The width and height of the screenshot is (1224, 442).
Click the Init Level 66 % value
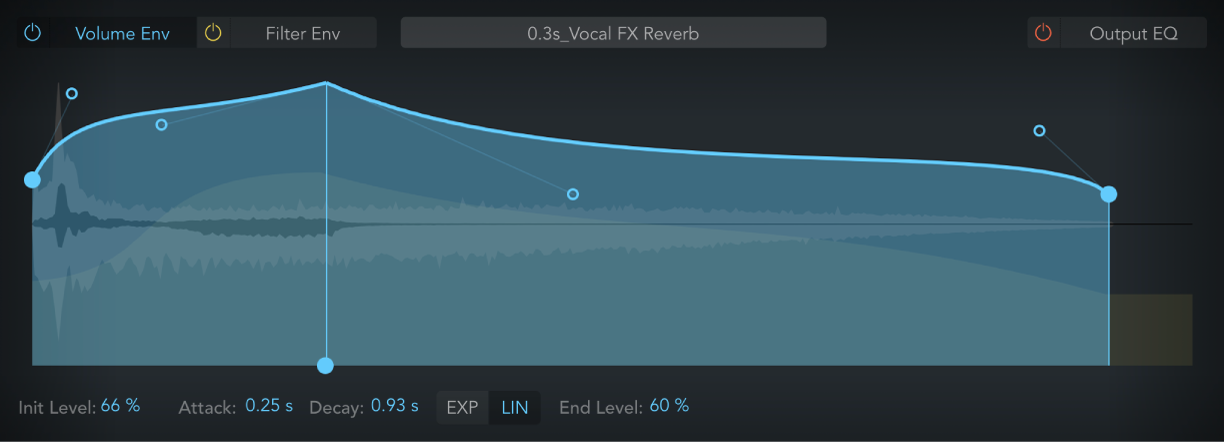[x=120, y=406]
